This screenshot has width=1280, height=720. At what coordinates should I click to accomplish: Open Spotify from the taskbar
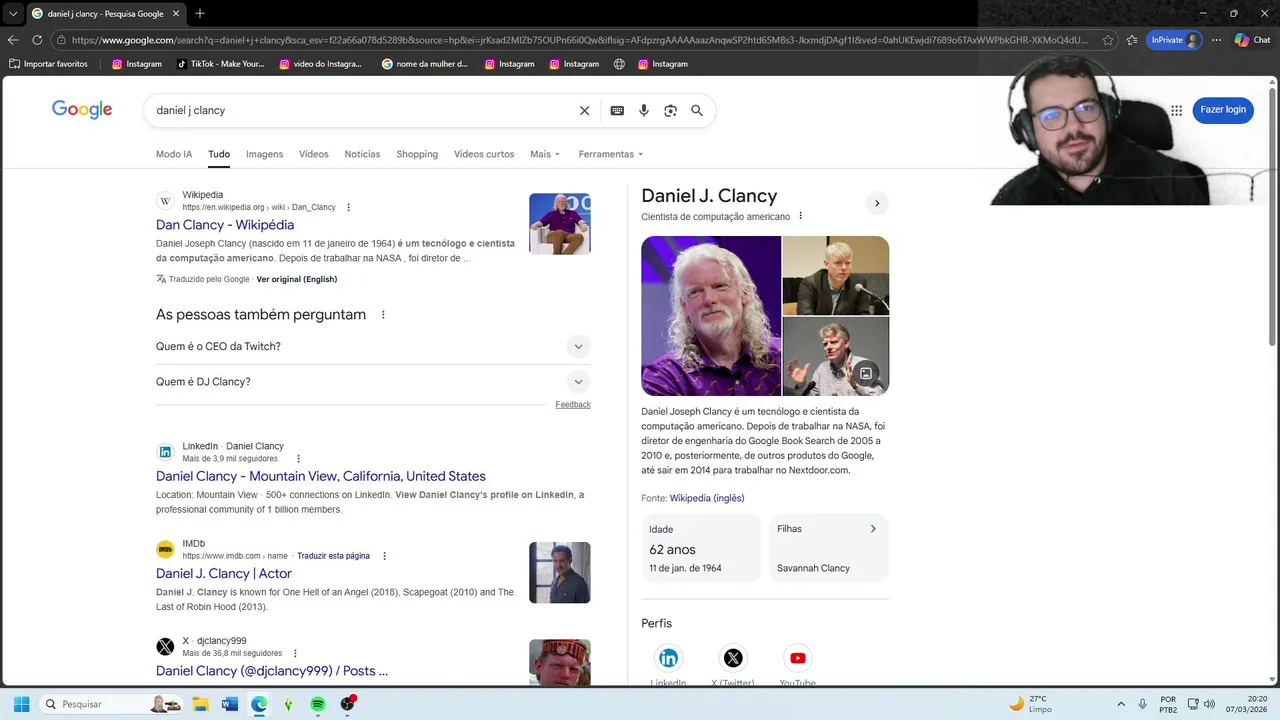click(x=318, y=704)
